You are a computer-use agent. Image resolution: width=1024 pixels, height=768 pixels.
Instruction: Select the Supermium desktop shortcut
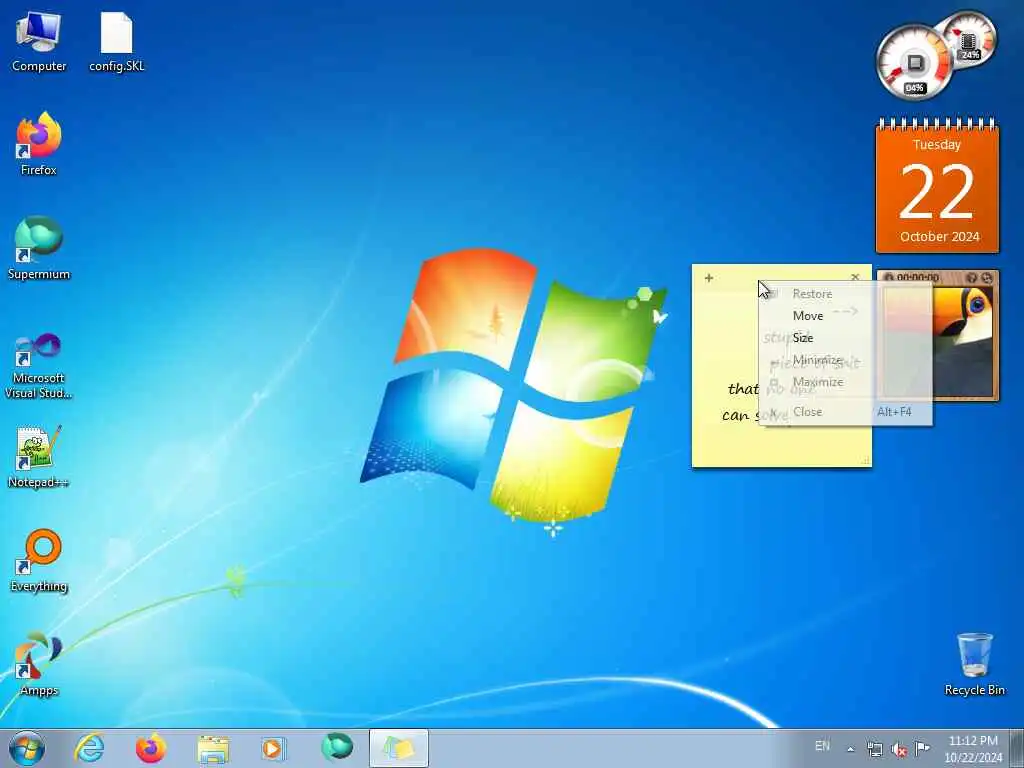(39, 248)
